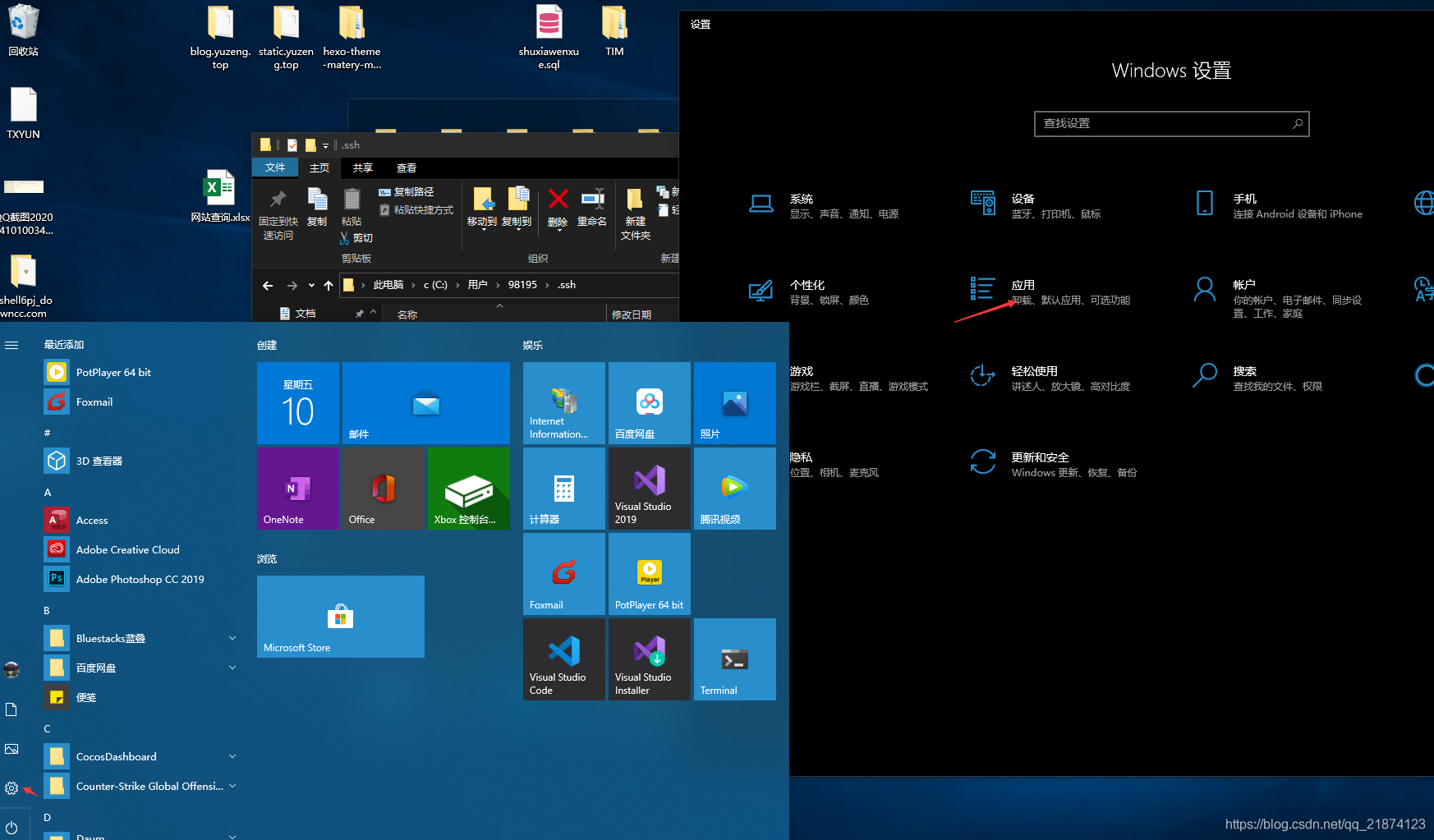Click the 删除 button in Explorer ribbon
The width and height of the screenshot is (1434, 840).
tap(558, 209)
